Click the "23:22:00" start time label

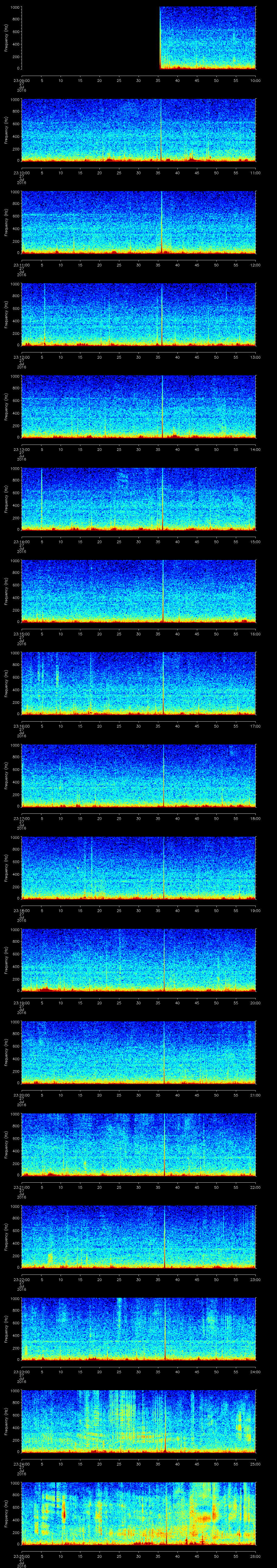tap(21, 1279)
